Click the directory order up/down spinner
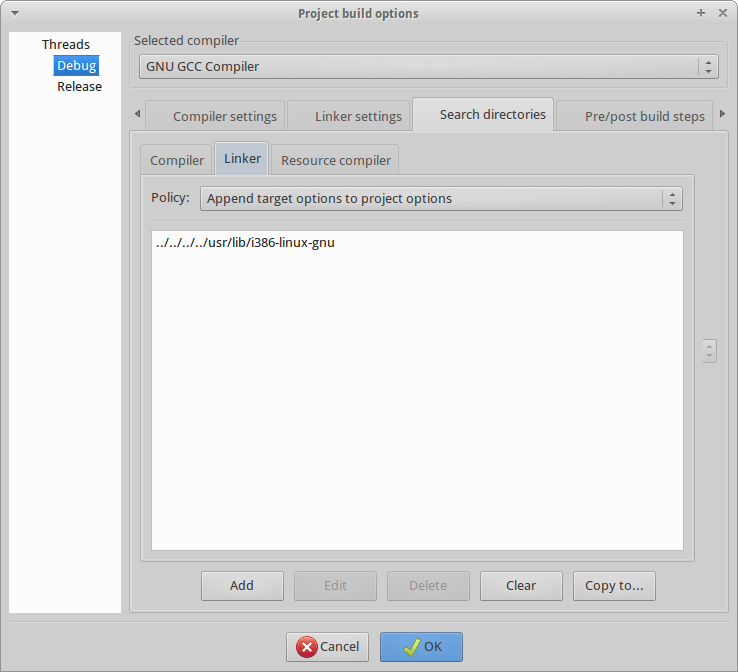Screen dimensions: 738x672 tap(709, 351)
